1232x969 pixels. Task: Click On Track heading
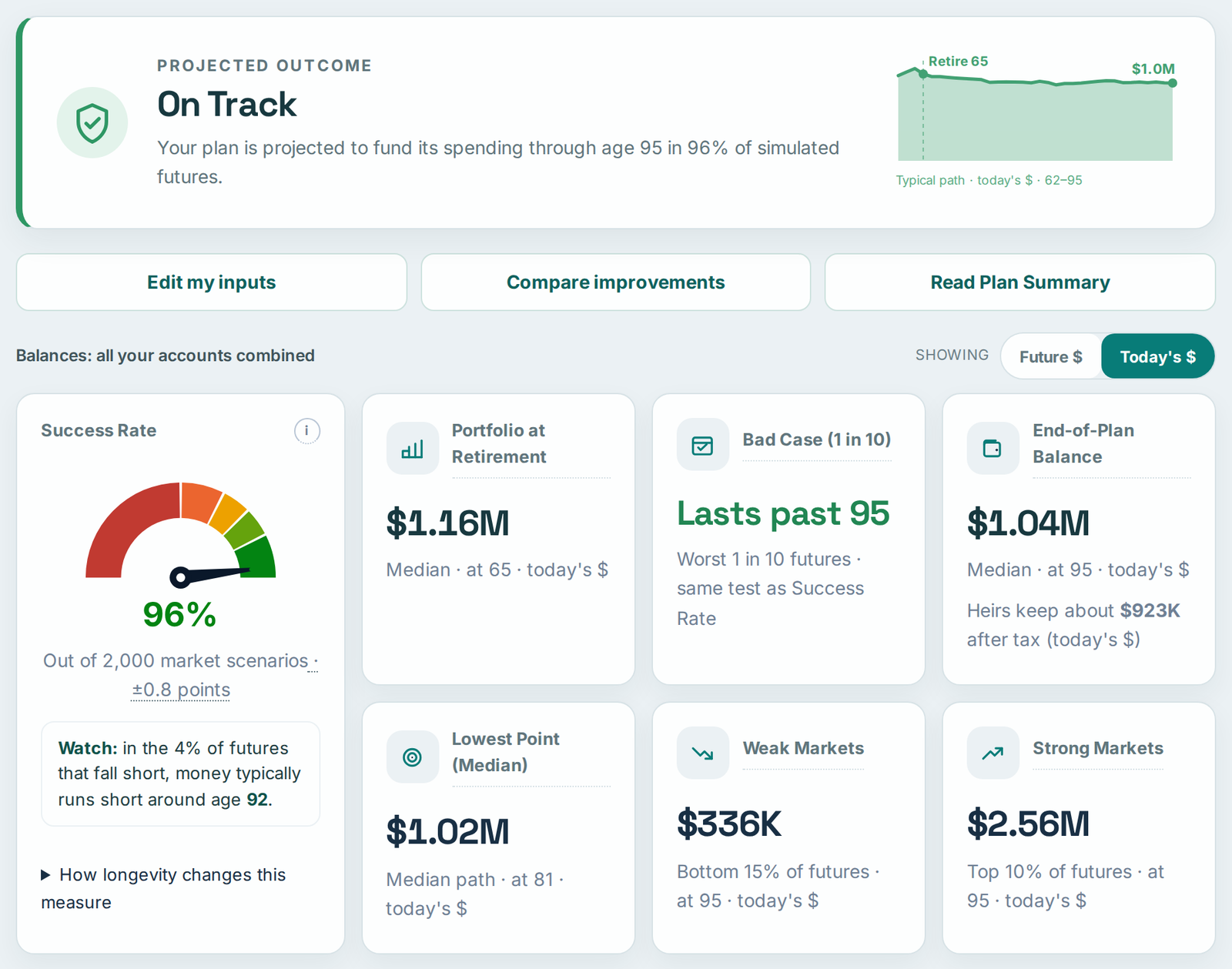pyautogui.click(x=226, y=104)
